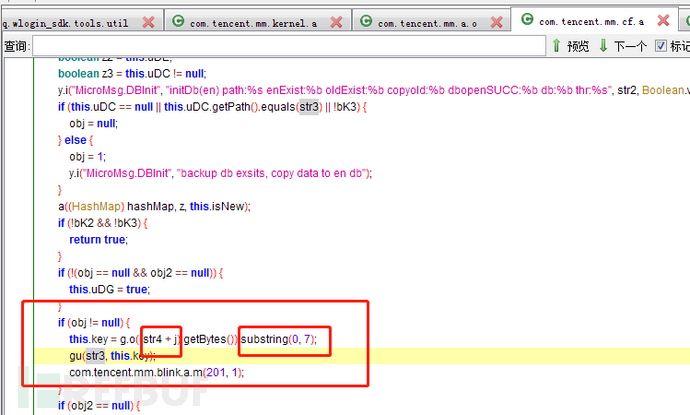Click the up arrow for previous match
The image size is (690, 415).
click(x=556, y=45)
